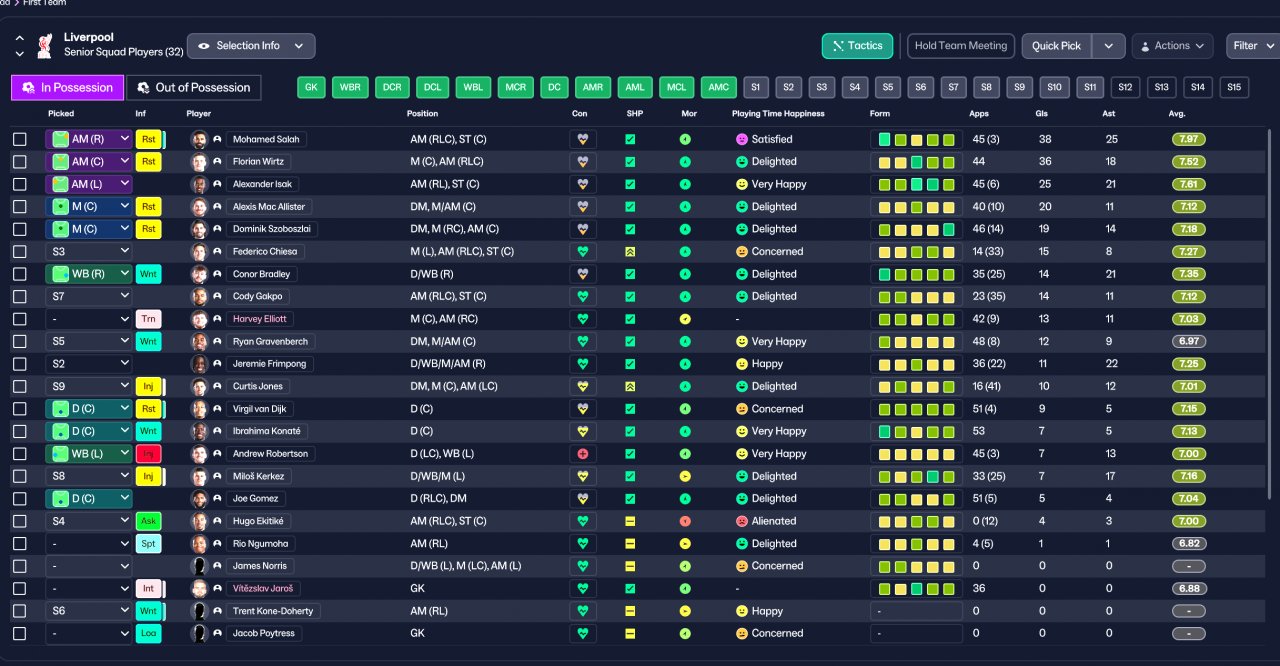Image resolution: width=1280 pixels, height=666 pixels.
Task: Click Federico Chiesa's yellow sharpness icon
Action: [x=630, y=252]
